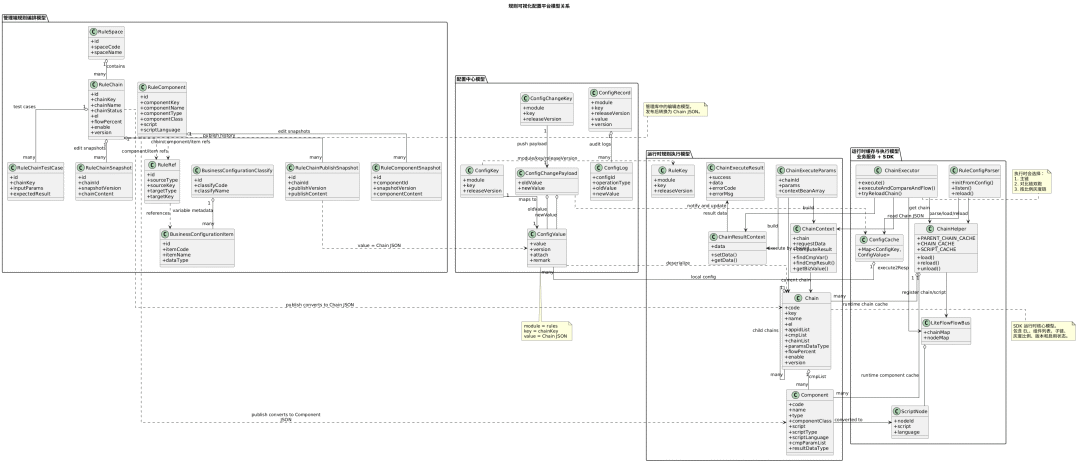Select the BusinessConfigurationClassify class icon

(x=196, y=169)
